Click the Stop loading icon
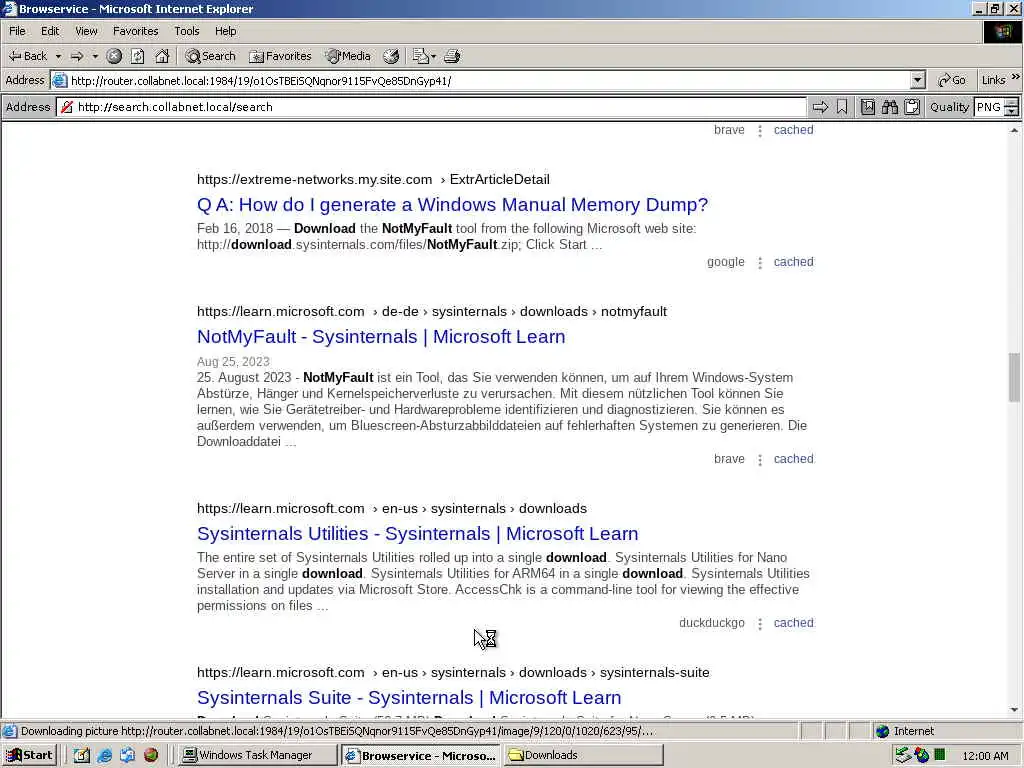The width and height of the screenshot is (1024, 768). pyautogui.click(x=114, y=56)
